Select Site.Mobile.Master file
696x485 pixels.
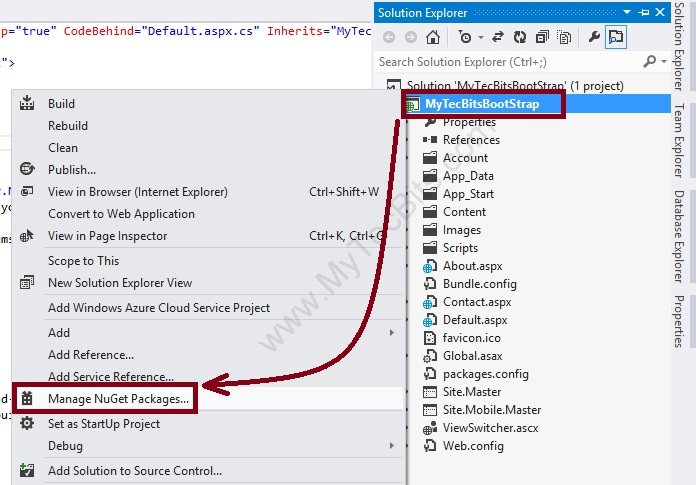(x=492, y=410)
